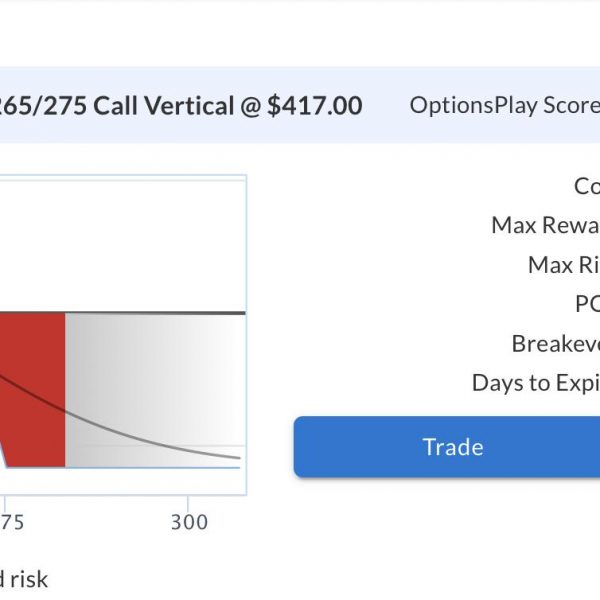This screenshot has height=600, width=600.
Task: Click the white upper area of chart
Action: pyautogui.click(x=122, y=245)
